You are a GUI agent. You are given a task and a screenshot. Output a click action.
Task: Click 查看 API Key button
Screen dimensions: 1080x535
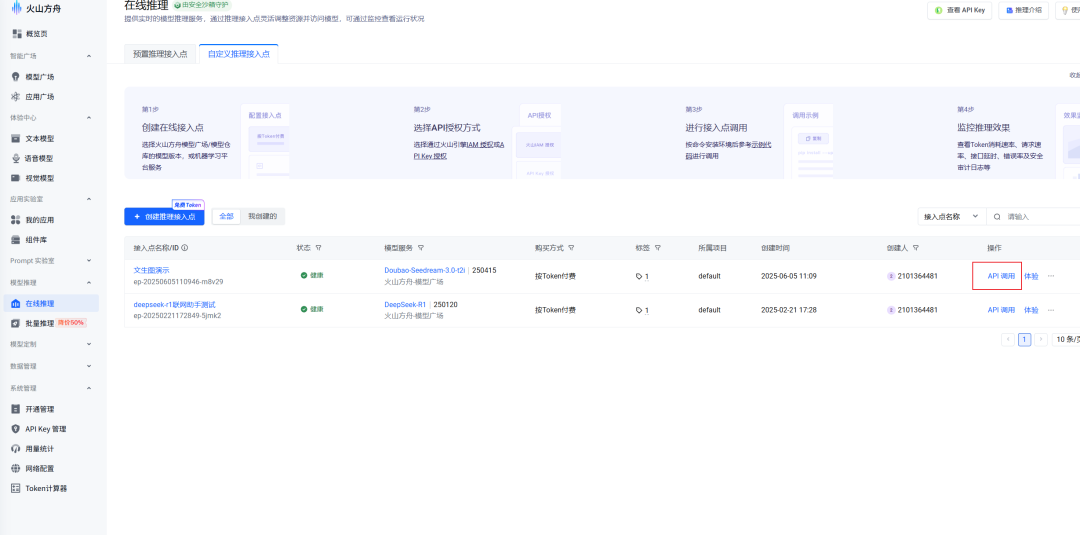(x=959, y=10)
